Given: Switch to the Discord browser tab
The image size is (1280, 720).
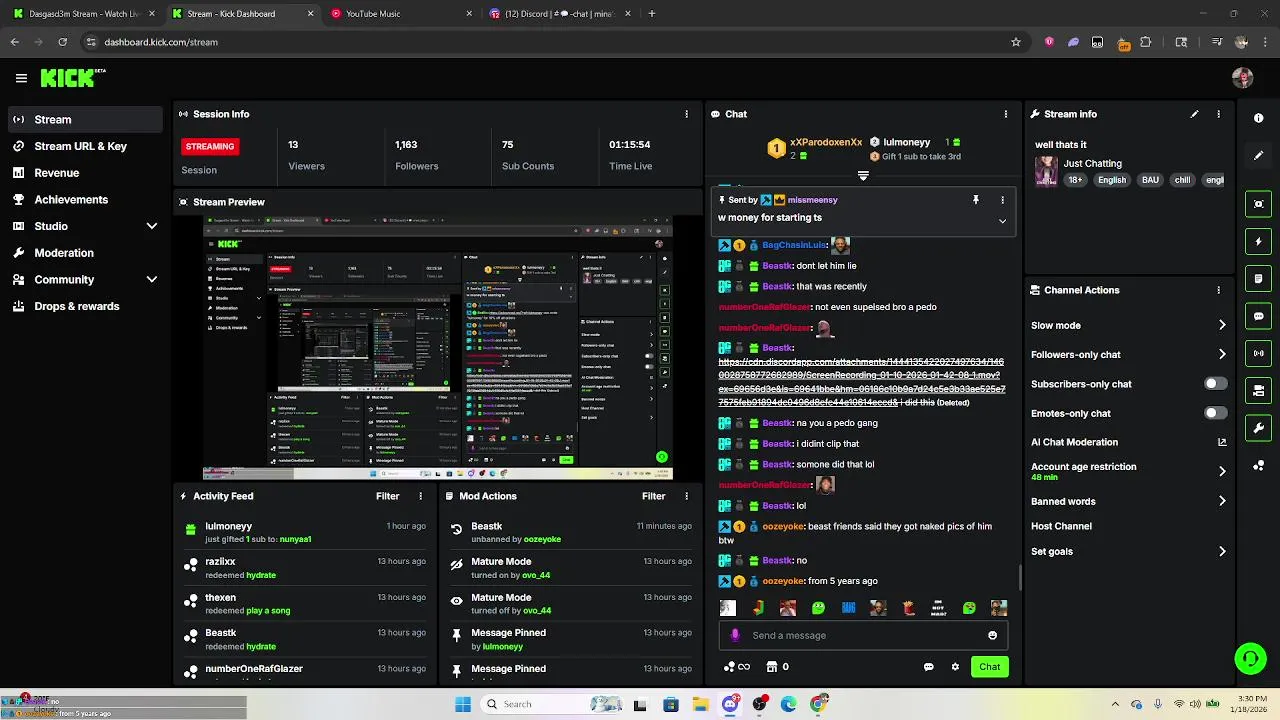Looking at the screenshot, I should 558,14.
